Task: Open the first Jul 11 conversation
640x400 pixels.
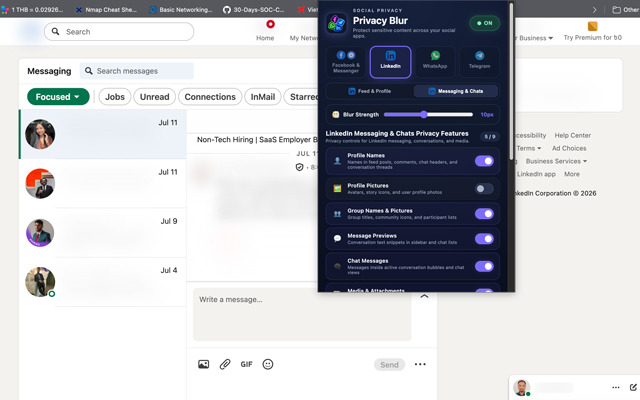Action: (x=103, y=134)
